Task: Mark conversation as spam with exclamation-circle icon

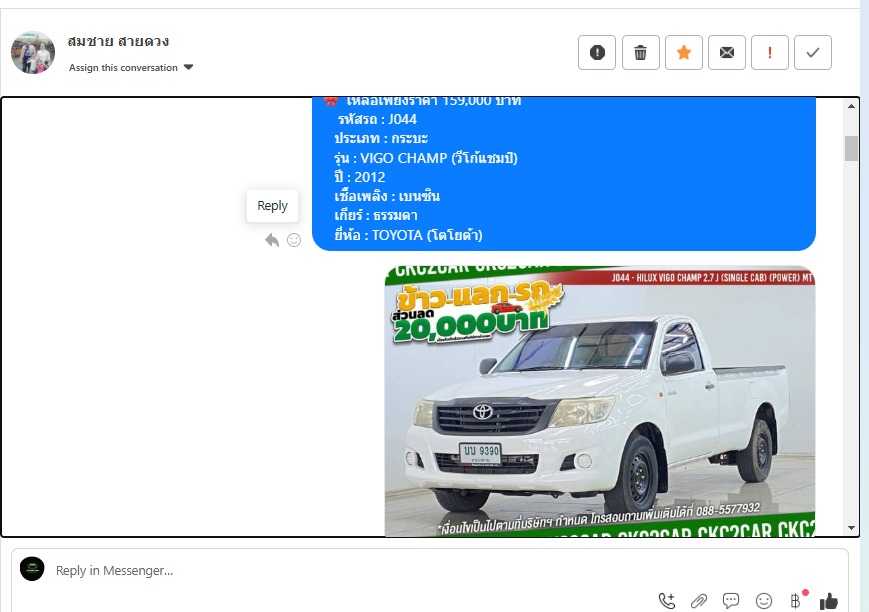Action: [x=597, y=53]
